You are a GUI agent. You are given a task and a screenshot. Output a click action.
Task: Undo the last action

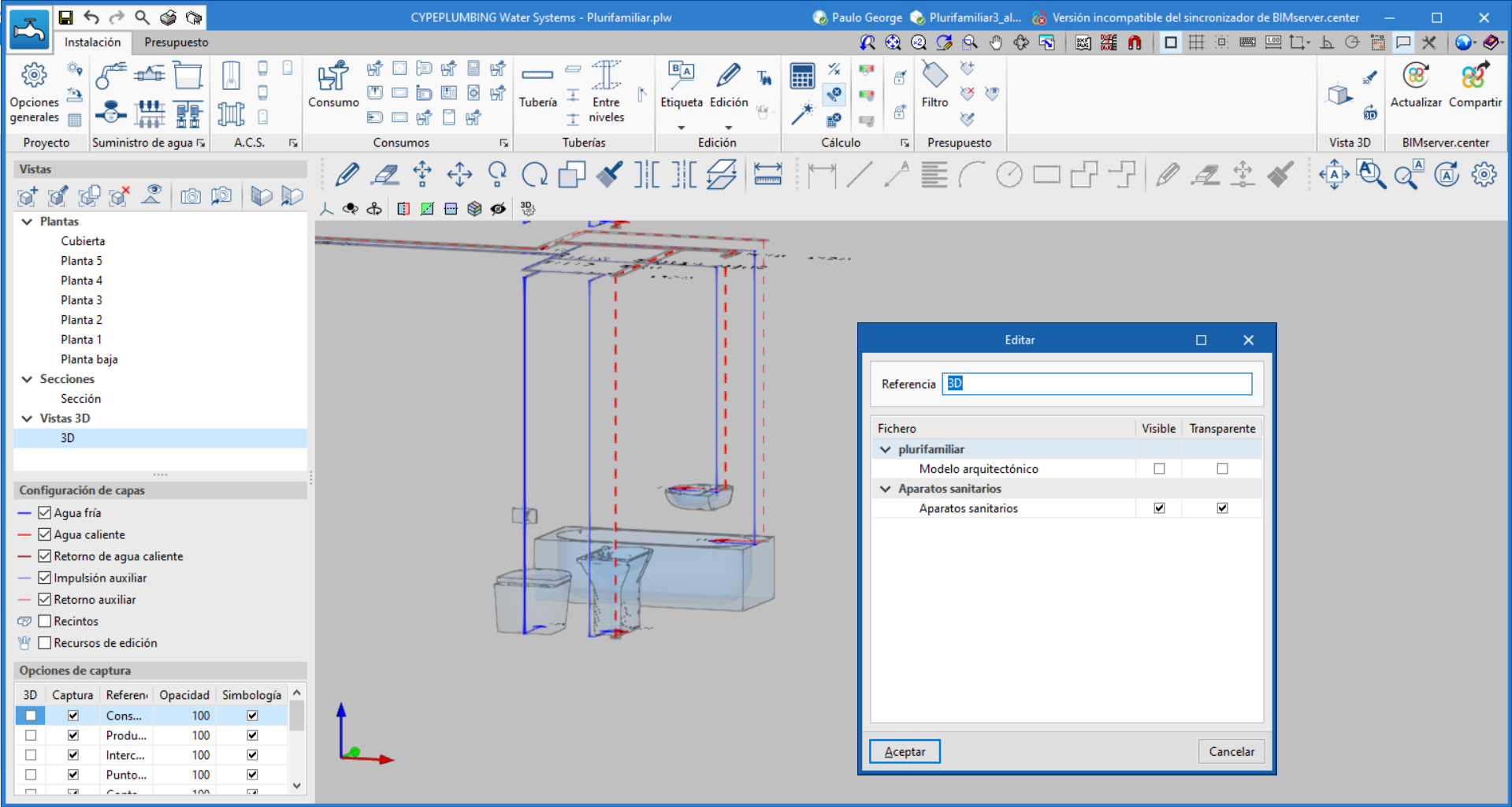(91, 17)
